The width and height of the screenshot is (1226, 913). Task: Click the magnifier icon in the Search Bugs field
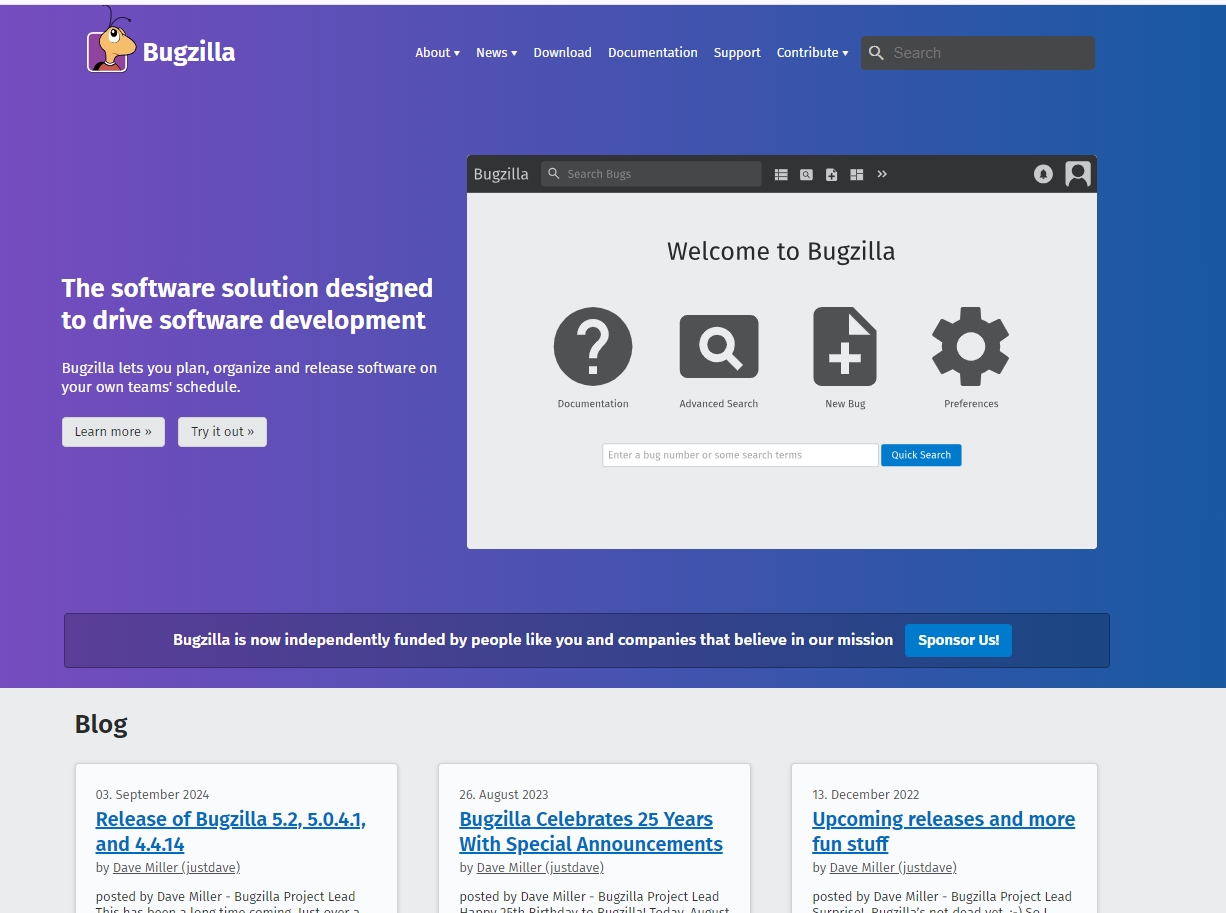pyautogui.click(x=554, y=174)
